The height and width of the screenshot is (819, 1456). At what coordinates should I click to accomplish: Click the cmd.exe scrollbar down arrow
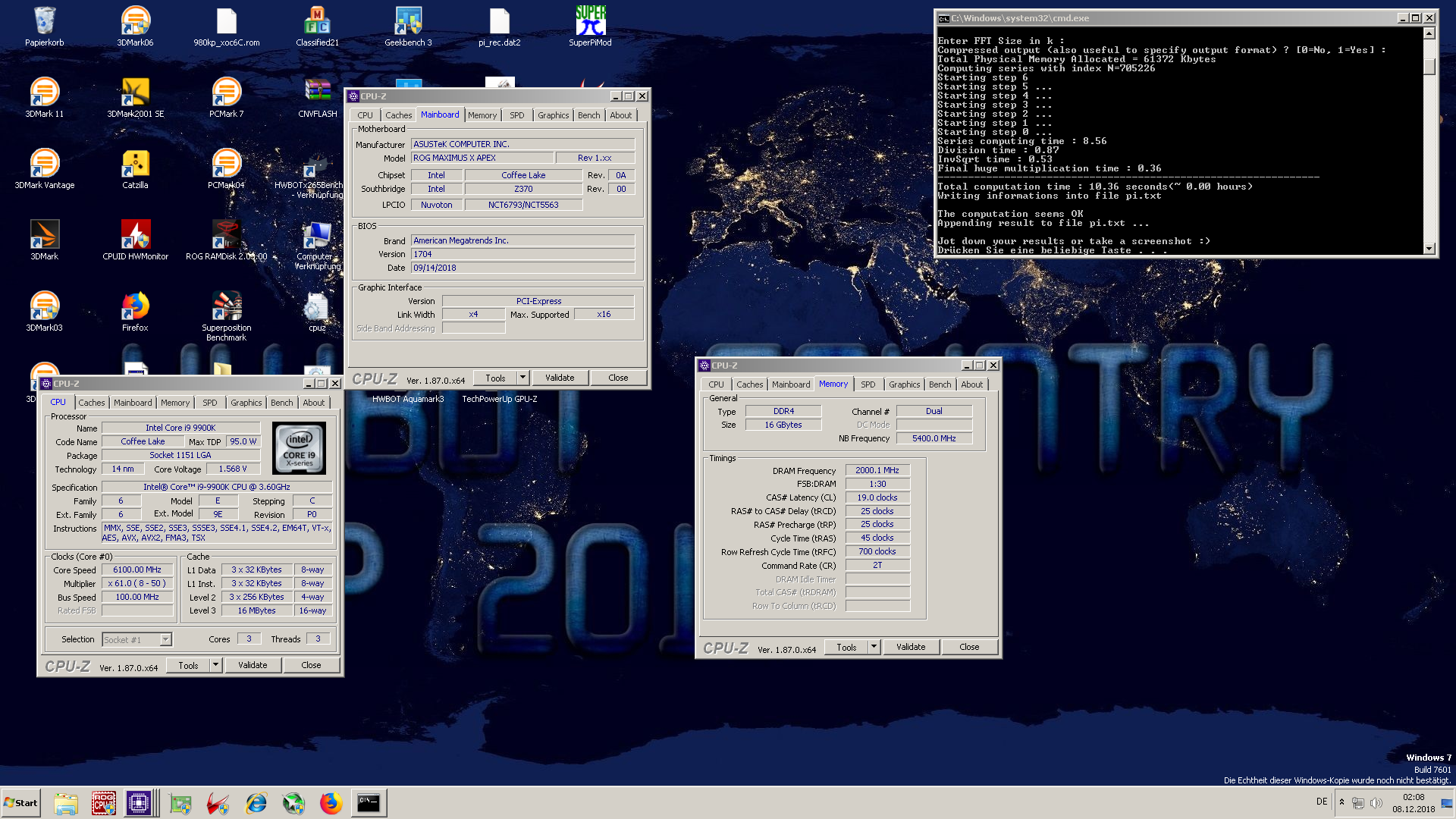pyautogui.click(x=1429, y=248)
